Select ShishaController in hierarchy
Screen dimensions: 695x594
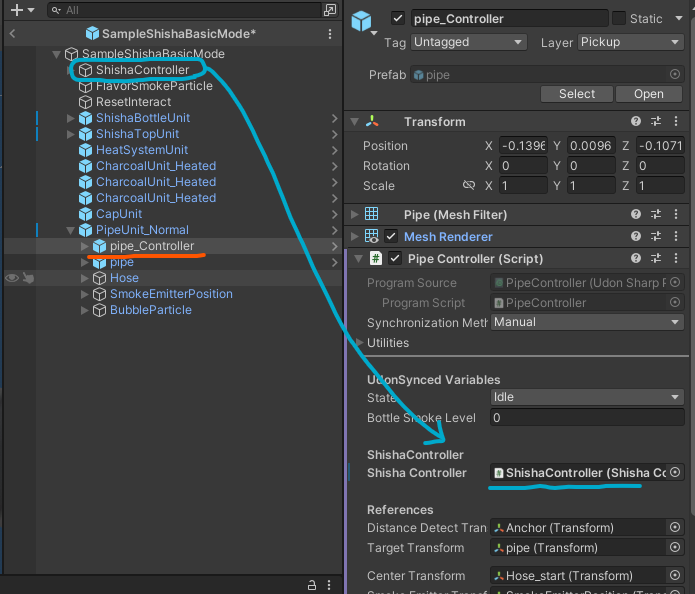click(142, 70)
